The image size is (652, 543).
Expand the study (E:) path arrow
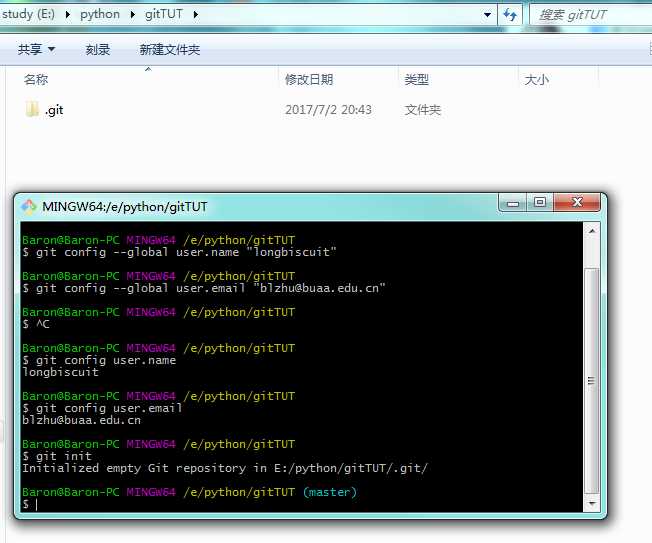coord(68,15)
